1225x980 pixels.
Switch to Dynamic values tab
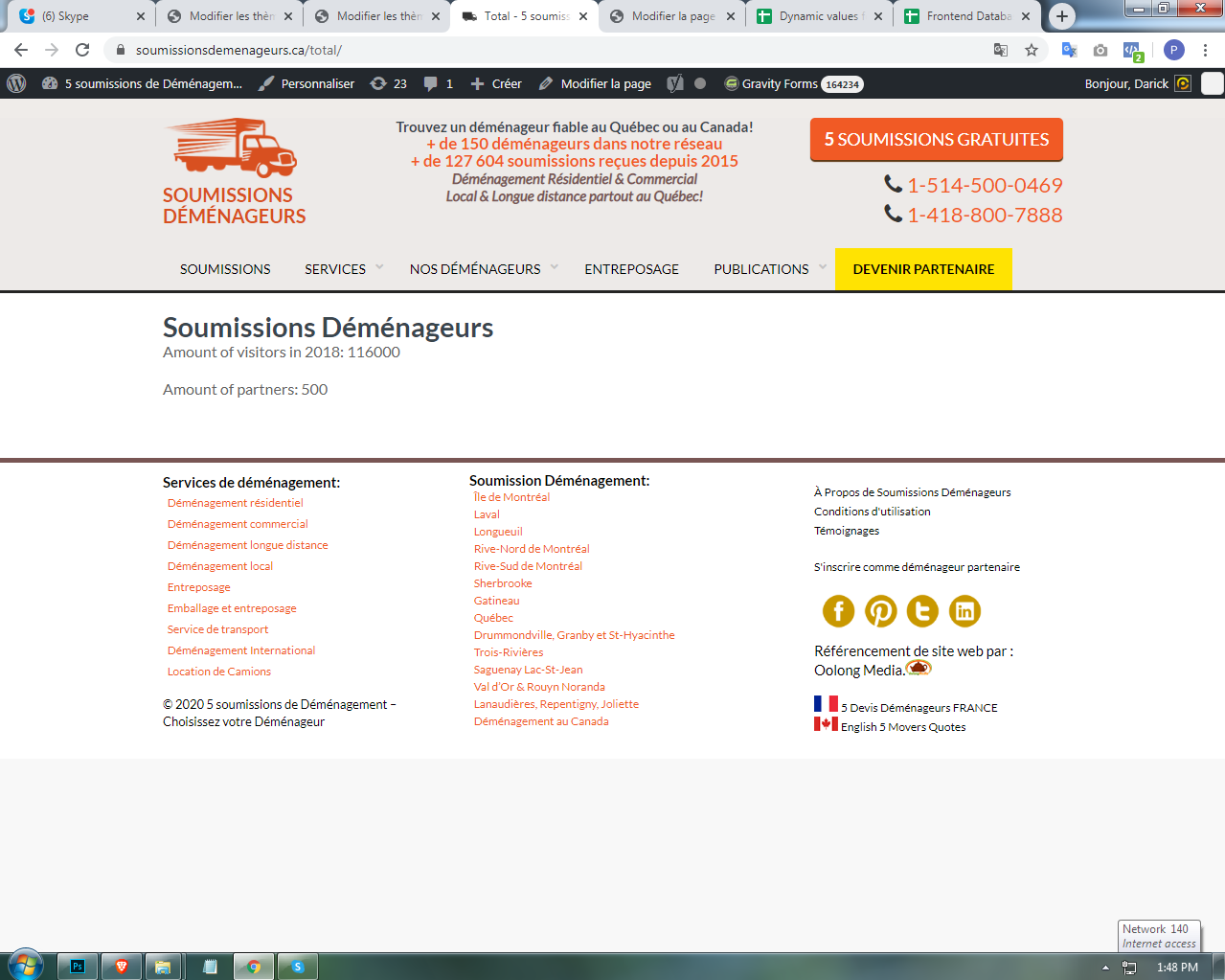(x=821, y=16)
